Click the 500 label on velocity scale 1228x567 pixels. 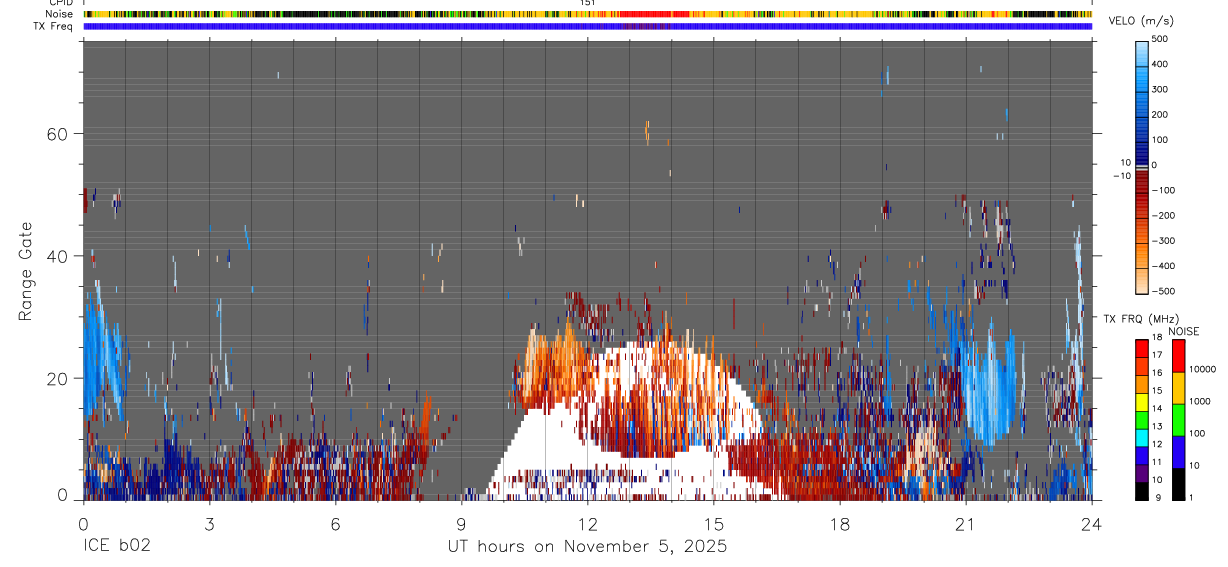tap(1161, 39)
